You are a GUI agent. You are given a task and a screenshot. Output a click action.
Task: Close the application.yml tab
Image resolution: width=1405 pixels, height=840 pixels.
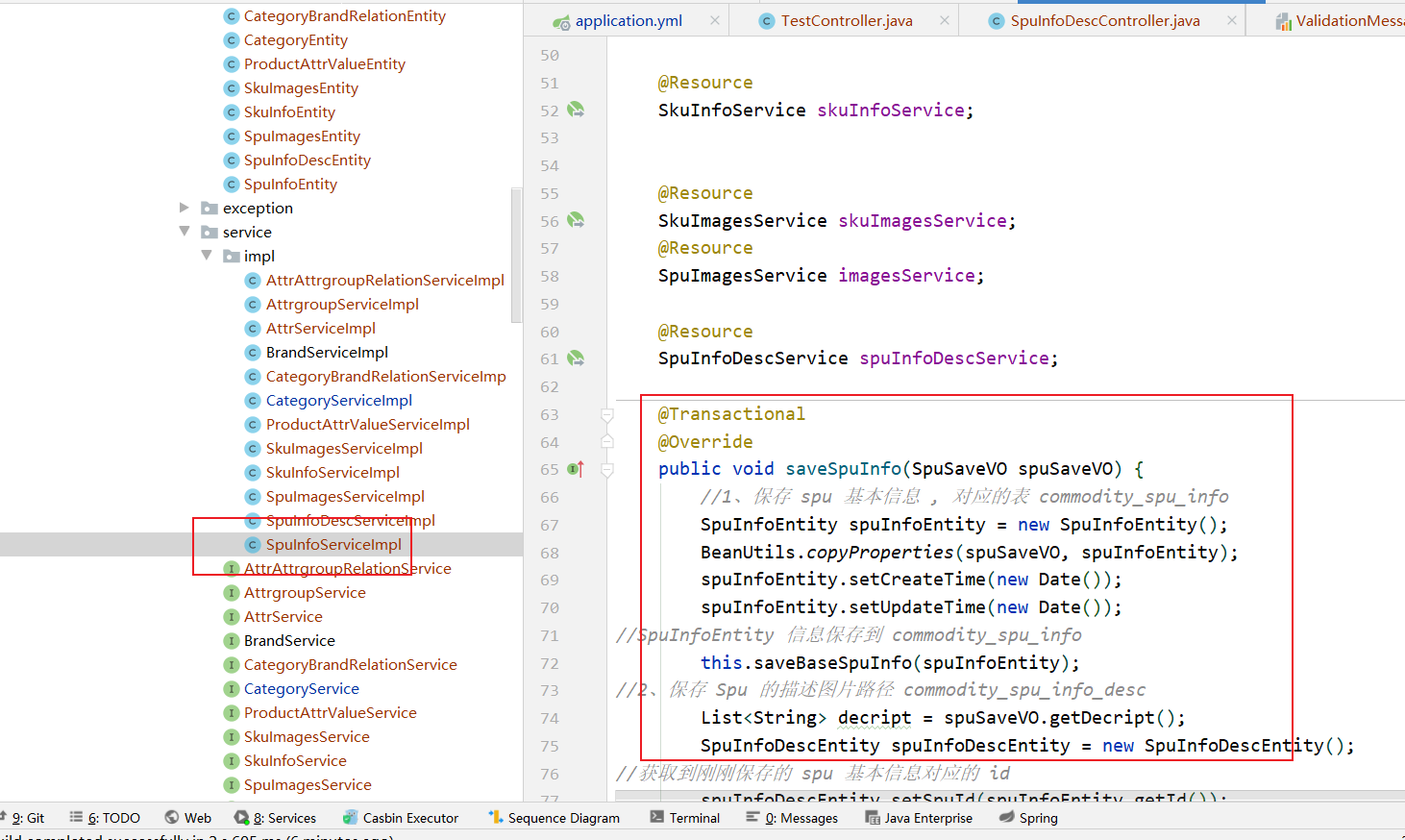715,20
